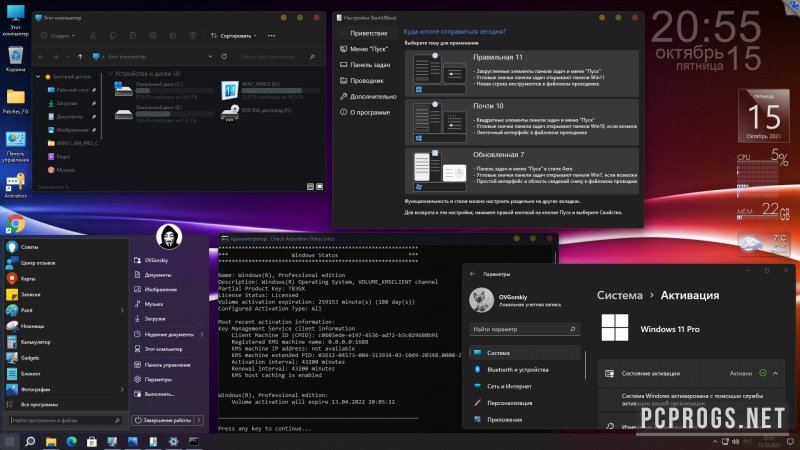This screenshot has height=450, width=800.
Task: Collapse the Состояние активации section
Action: 776,373
